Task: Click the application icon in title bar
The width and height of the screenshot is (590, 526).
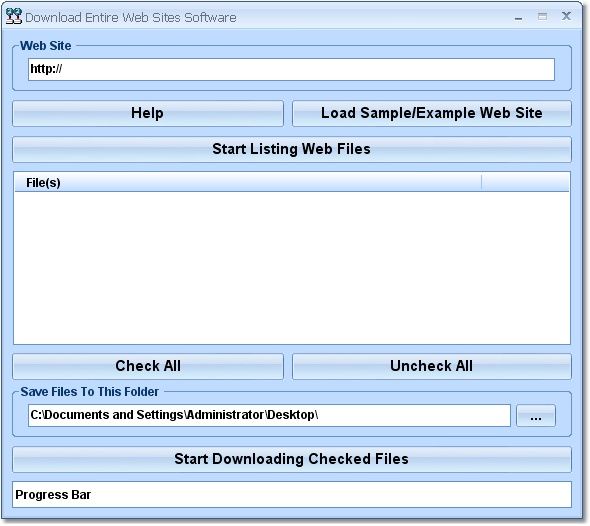Action: [14, 16]
